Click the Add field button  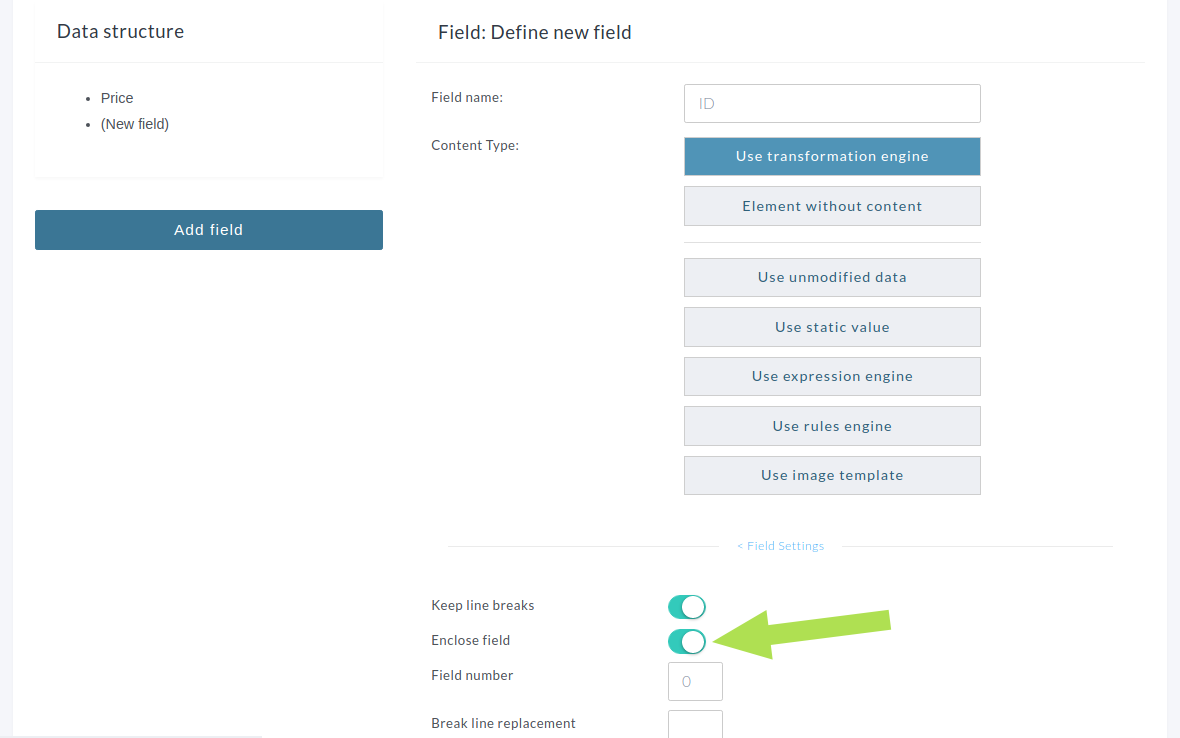[208, 229]
